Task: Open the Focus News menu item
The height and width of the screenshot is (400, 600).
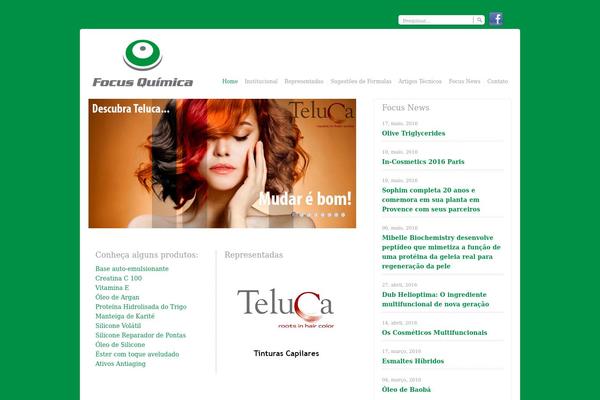Action: (x=464, y=81)
